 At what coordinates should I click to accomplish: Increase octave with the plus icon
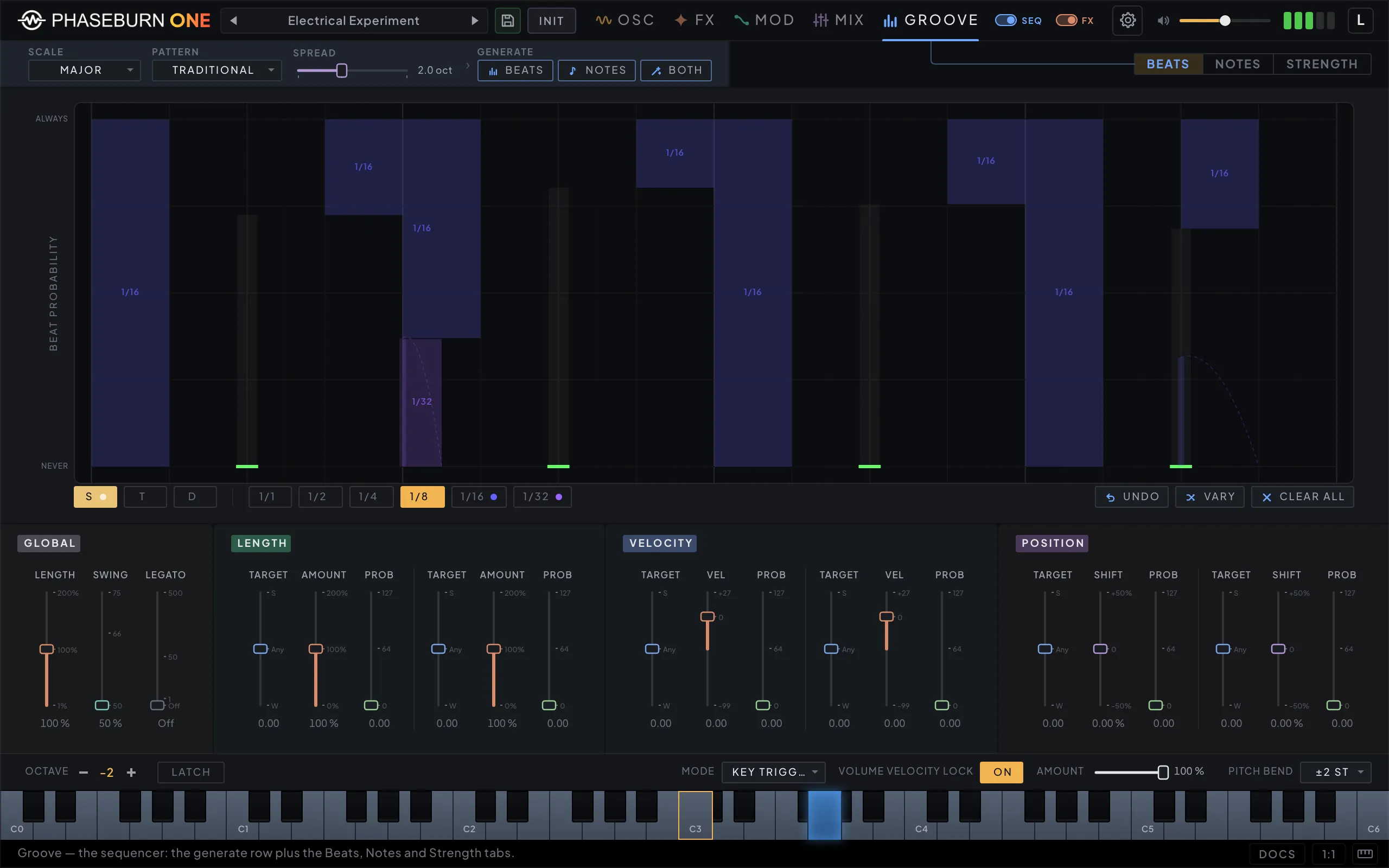tap(131, 772)
